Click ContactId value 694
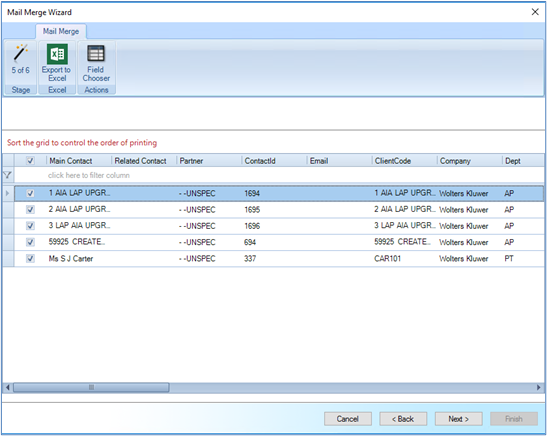 click(x=250, y=242)
